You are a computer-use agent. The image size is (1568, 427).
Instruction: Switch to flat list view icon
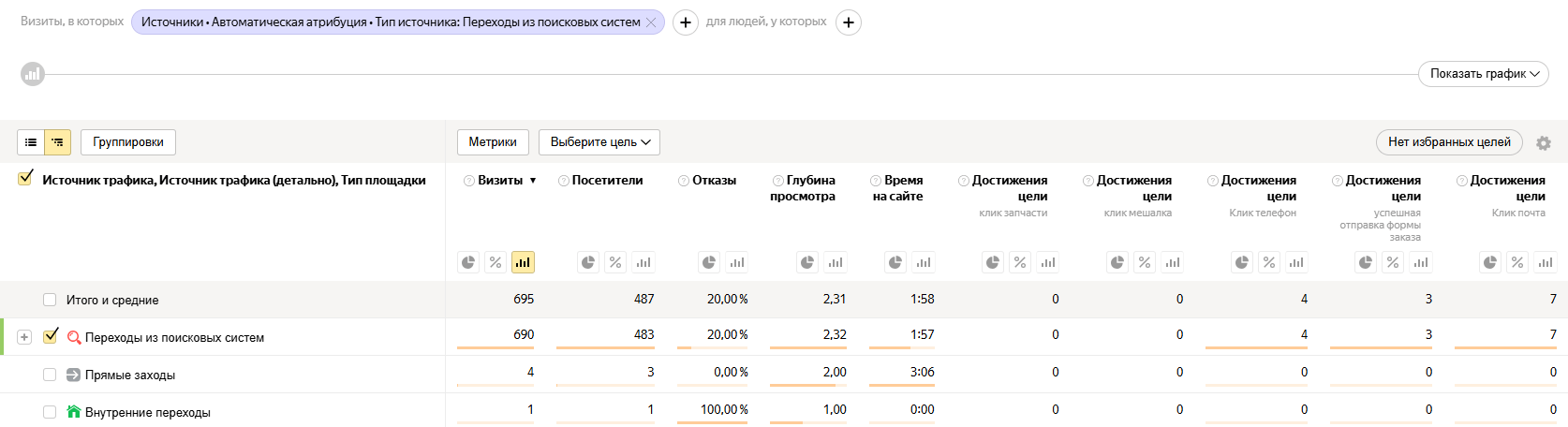click(x=31, y=142)
